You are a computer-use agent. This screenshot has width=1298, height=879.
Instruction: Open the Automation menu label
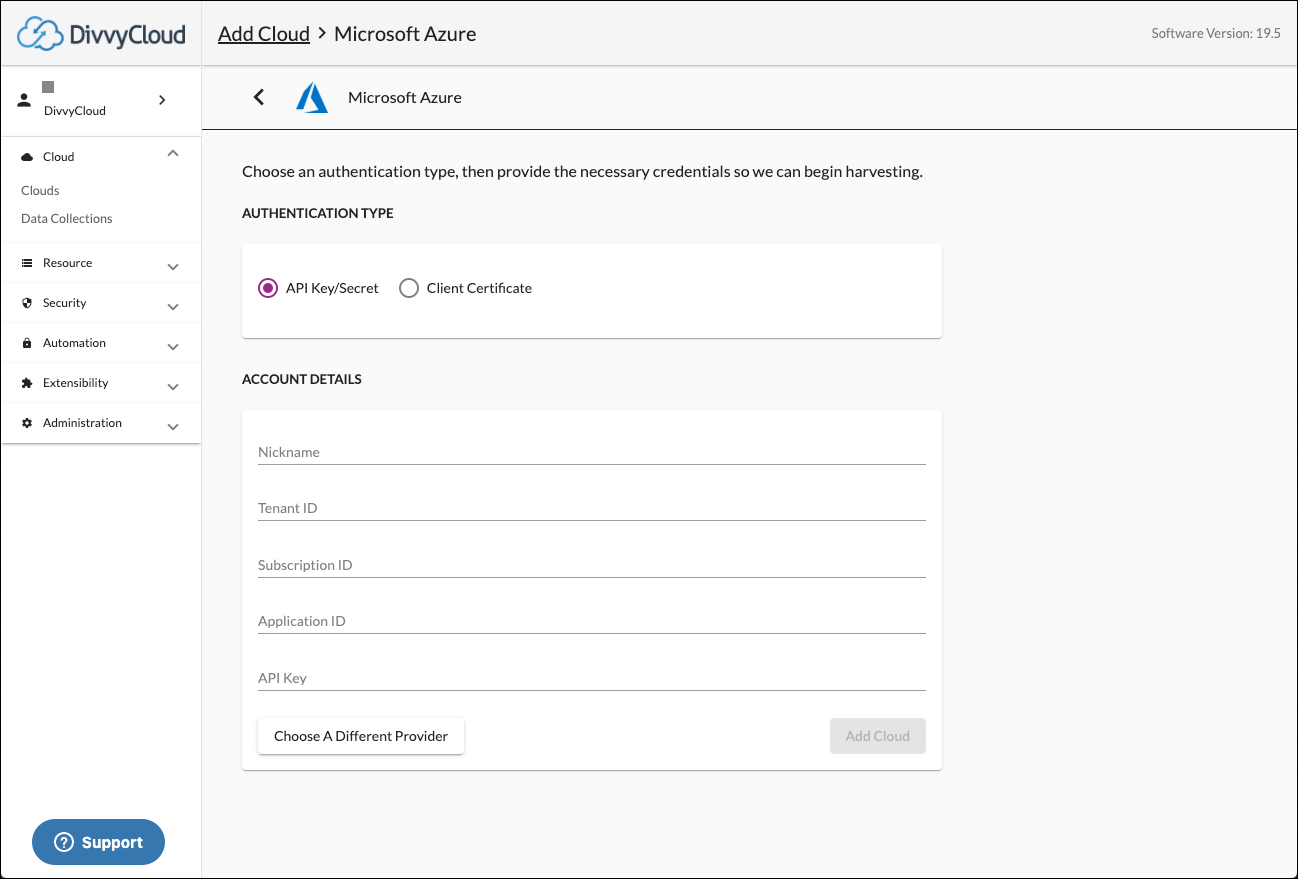[74, 343]
